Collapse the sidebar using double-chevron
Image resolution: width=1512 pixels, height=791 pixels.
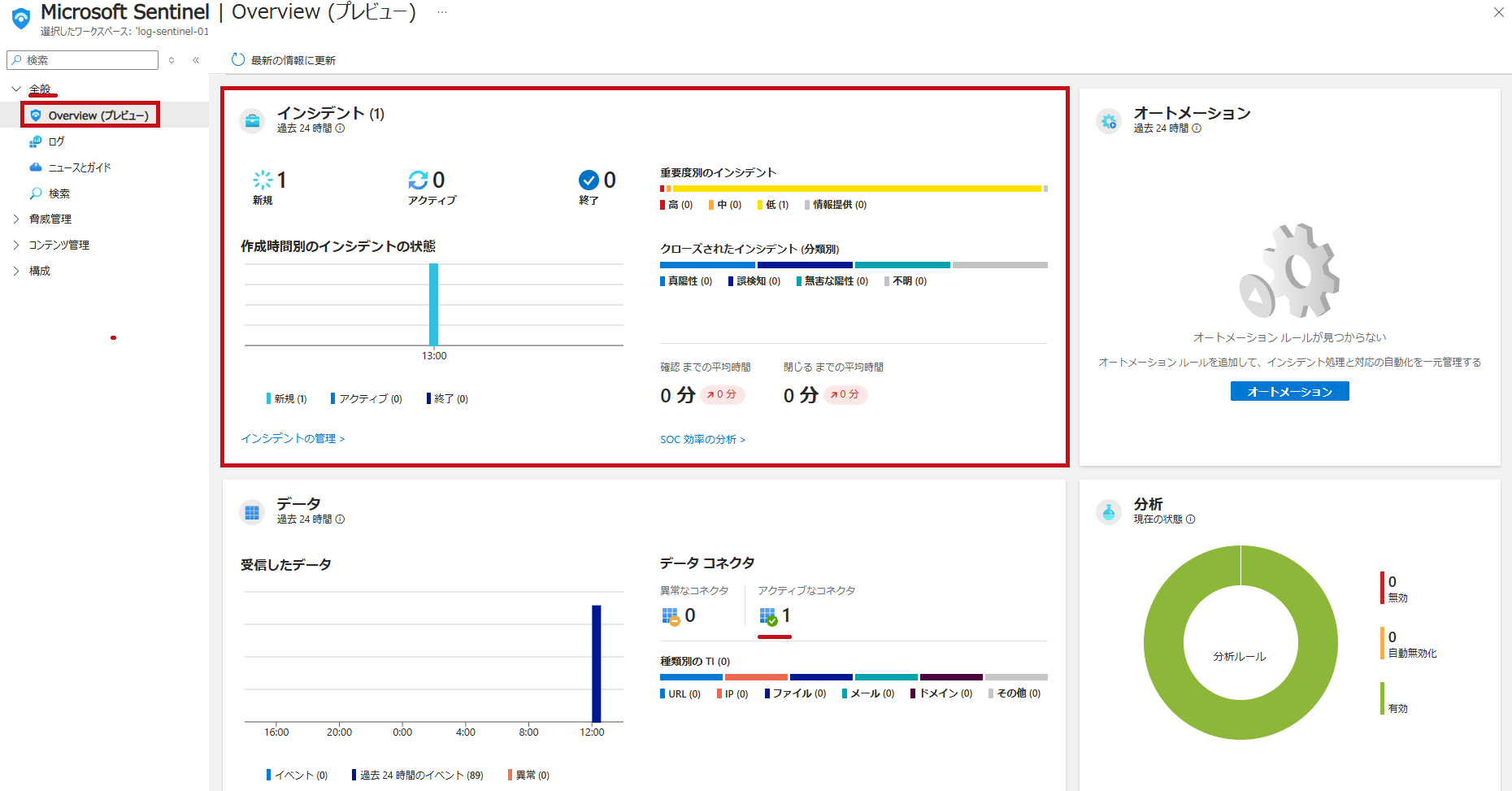pyautogui.click(x=196, y=60)
